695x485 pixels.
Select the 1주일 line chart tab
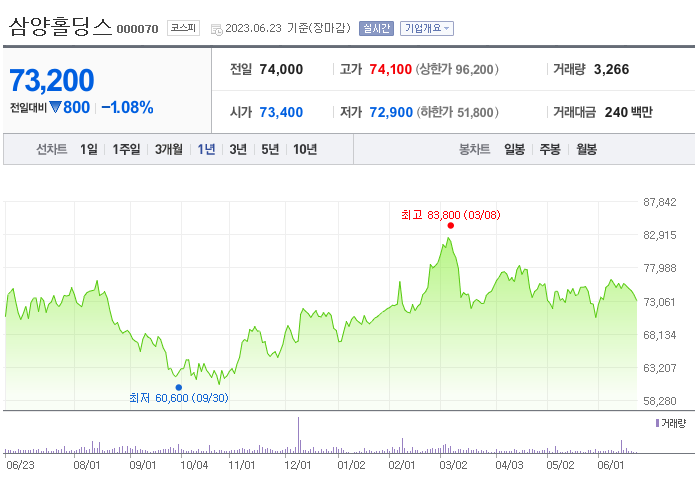126,149
